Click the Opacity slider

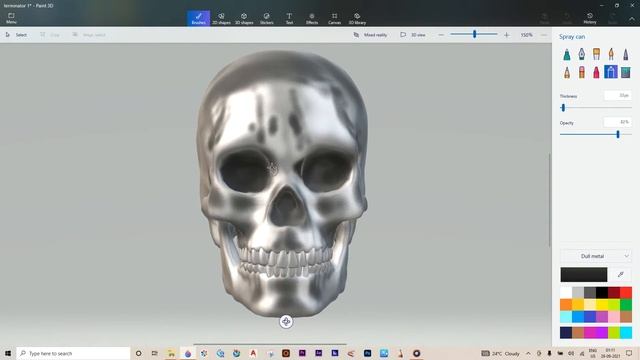pyautogui.click(x=596, y=134)
